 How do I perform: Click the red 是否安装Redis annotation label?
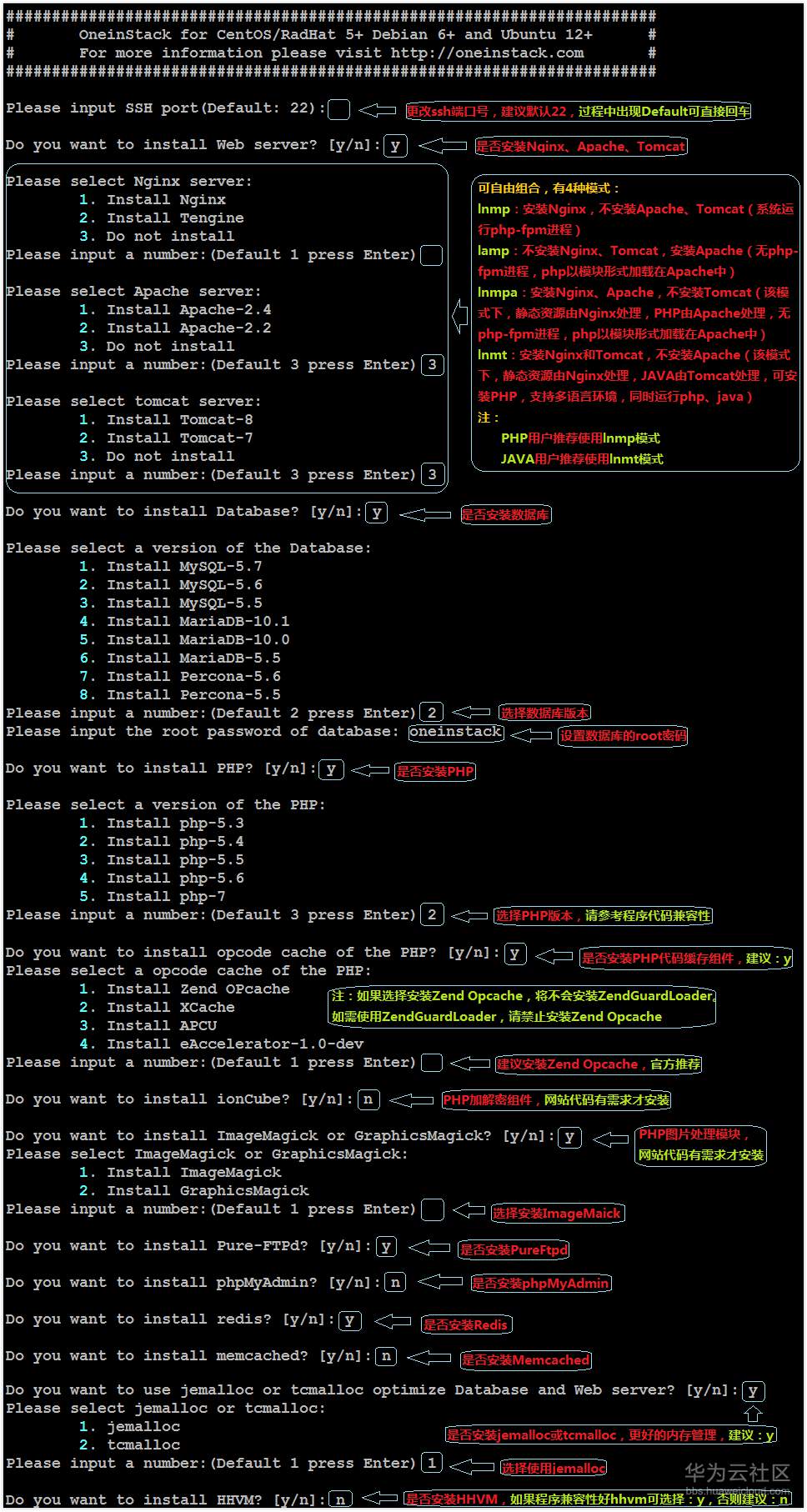tap(465, 1324)
